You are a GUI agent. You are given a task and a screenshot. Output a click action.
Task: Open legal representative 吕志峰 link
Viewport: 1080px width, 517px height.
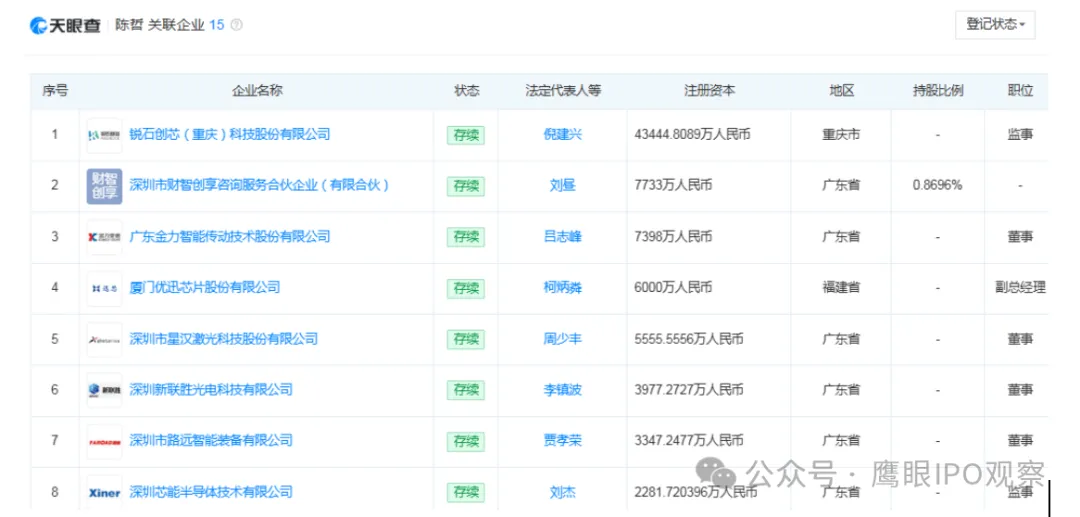(562, 237)
